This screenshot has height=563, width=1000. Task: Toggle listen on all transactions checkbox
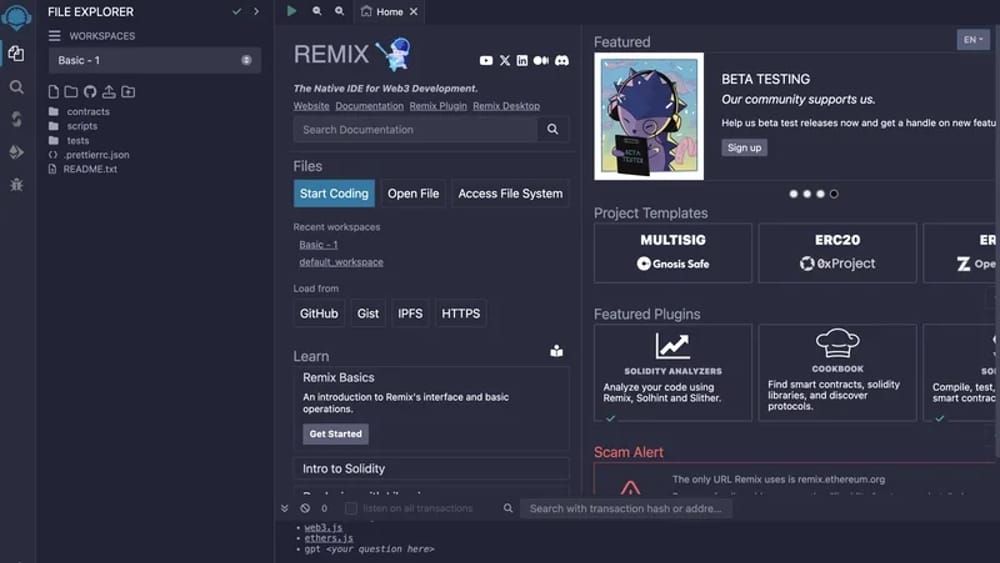351,508
